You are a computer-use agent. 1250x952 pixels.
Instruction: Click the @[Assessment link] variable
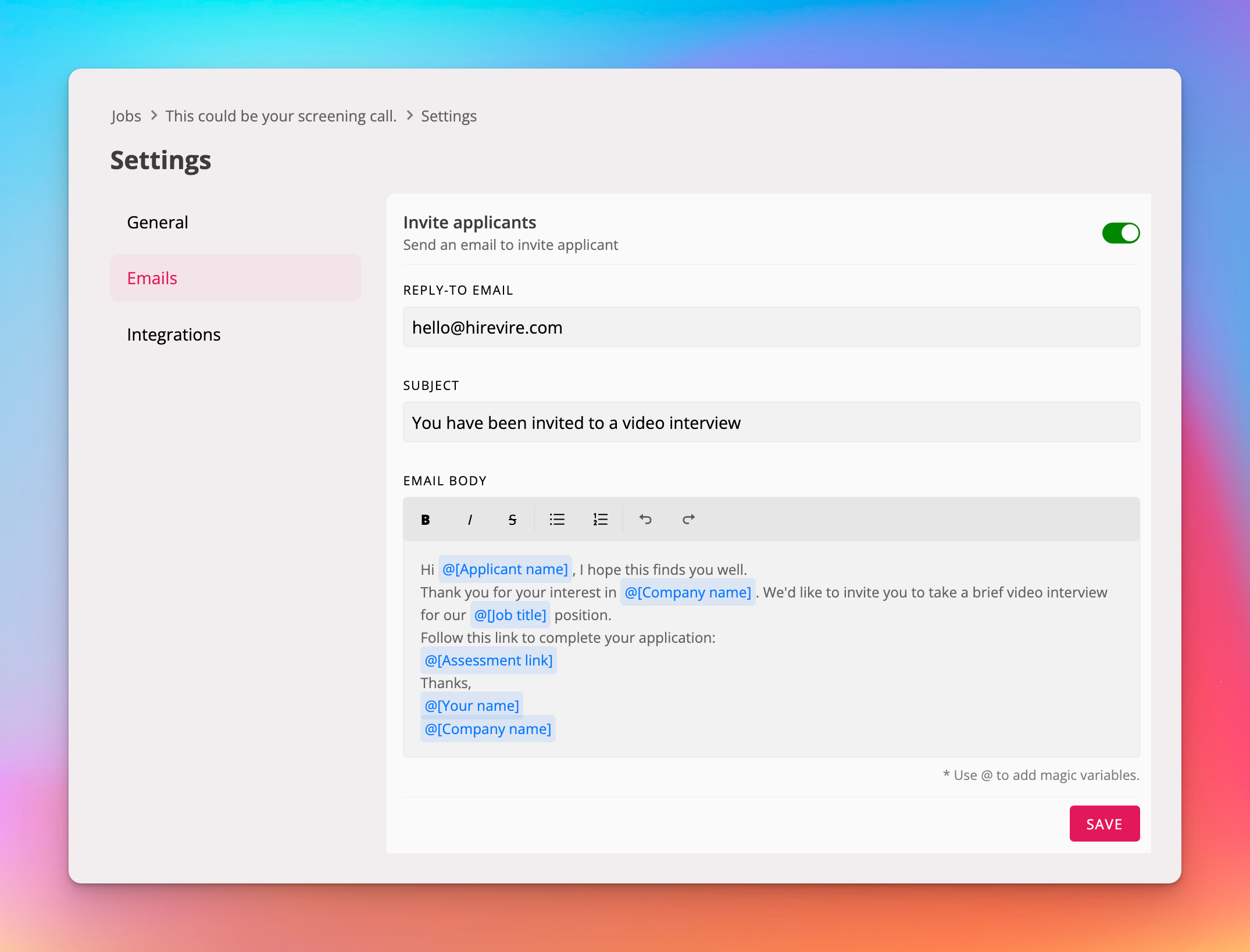pyautogui.click(x=488, y=660)
